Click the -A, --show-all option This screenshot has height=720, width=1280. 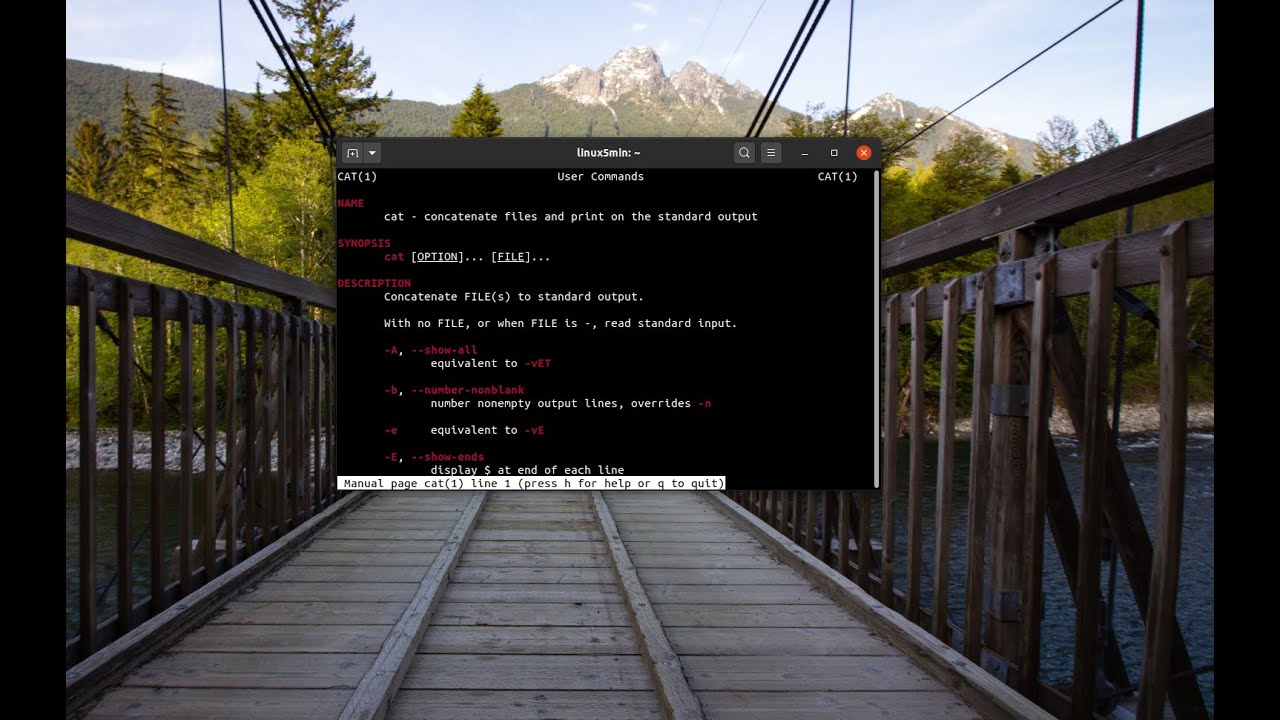[x=431, y=350]
